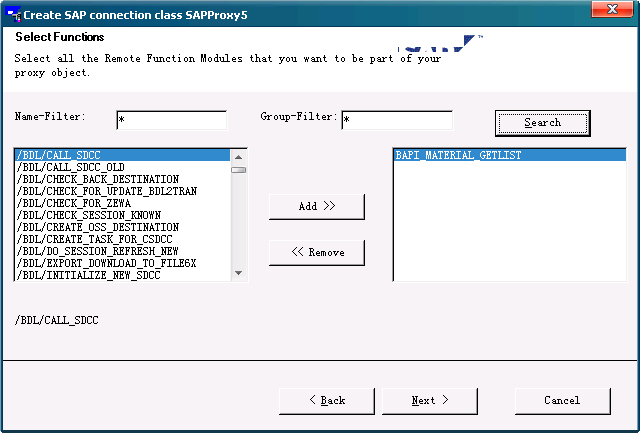Focus the Name-Filter input field
The image size is (640, 433).
[172, 120]
